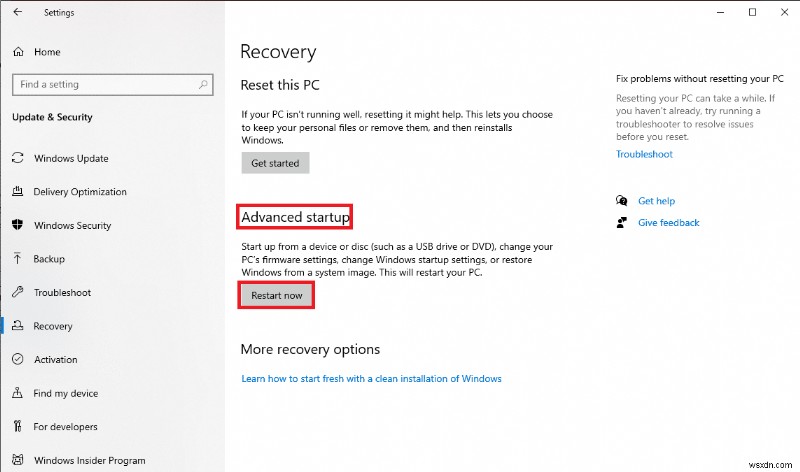Click the Windows Update sync icon
The height and width of the screenshot is (472, 800).
pyautogui.click(x=18, y=158)
